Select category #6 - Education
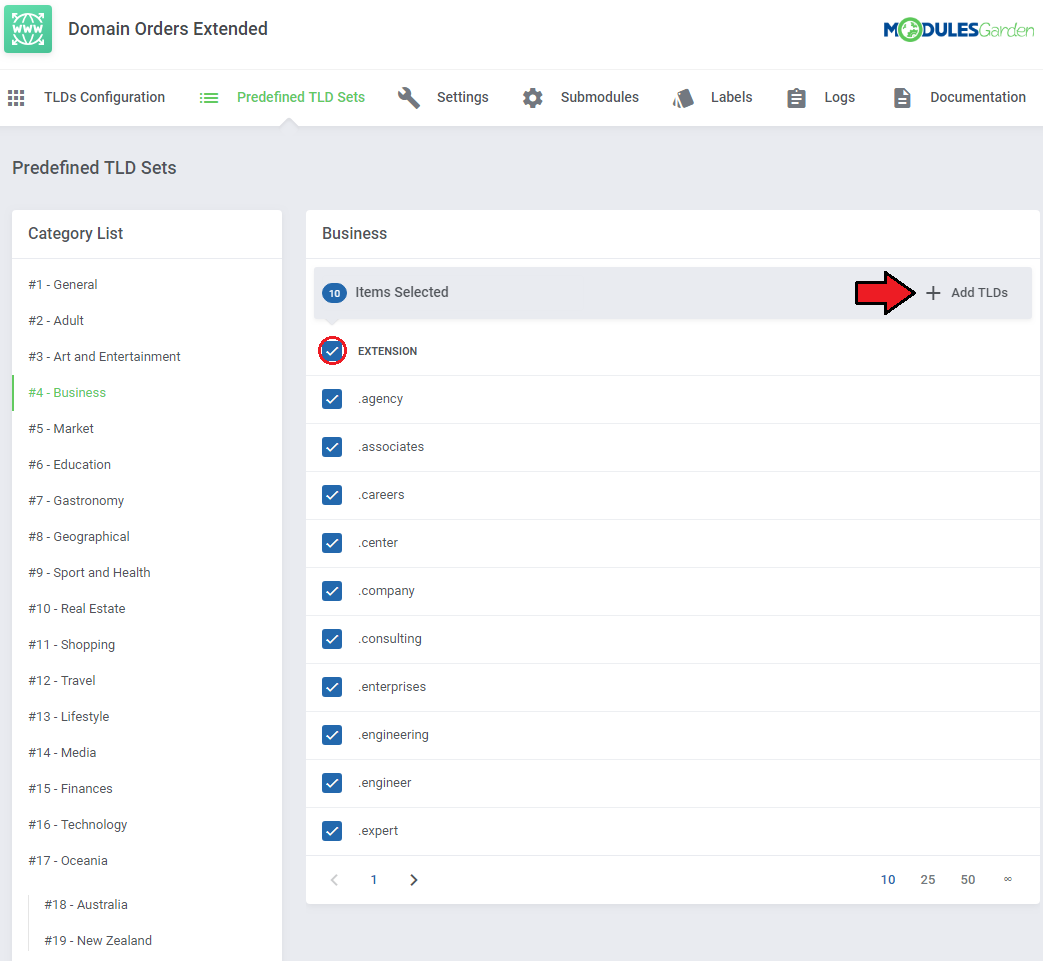This screenshot has height=961, width=1043. (x=70, y=465)
